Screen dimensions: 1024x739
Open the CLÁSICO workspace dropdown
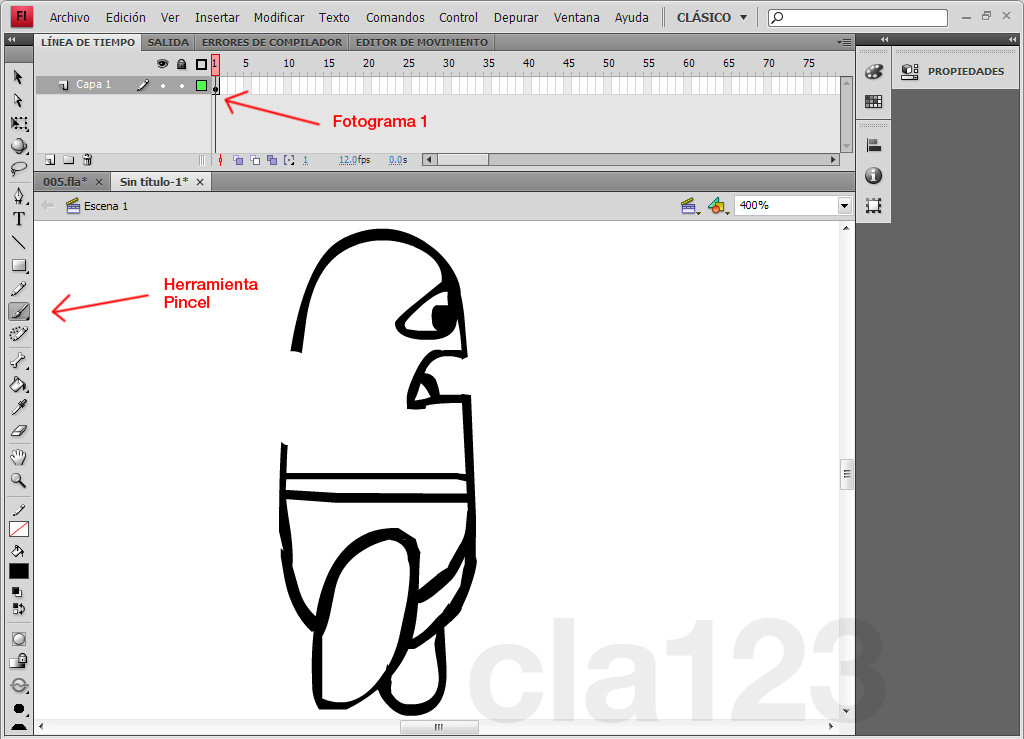coord(712,18)
